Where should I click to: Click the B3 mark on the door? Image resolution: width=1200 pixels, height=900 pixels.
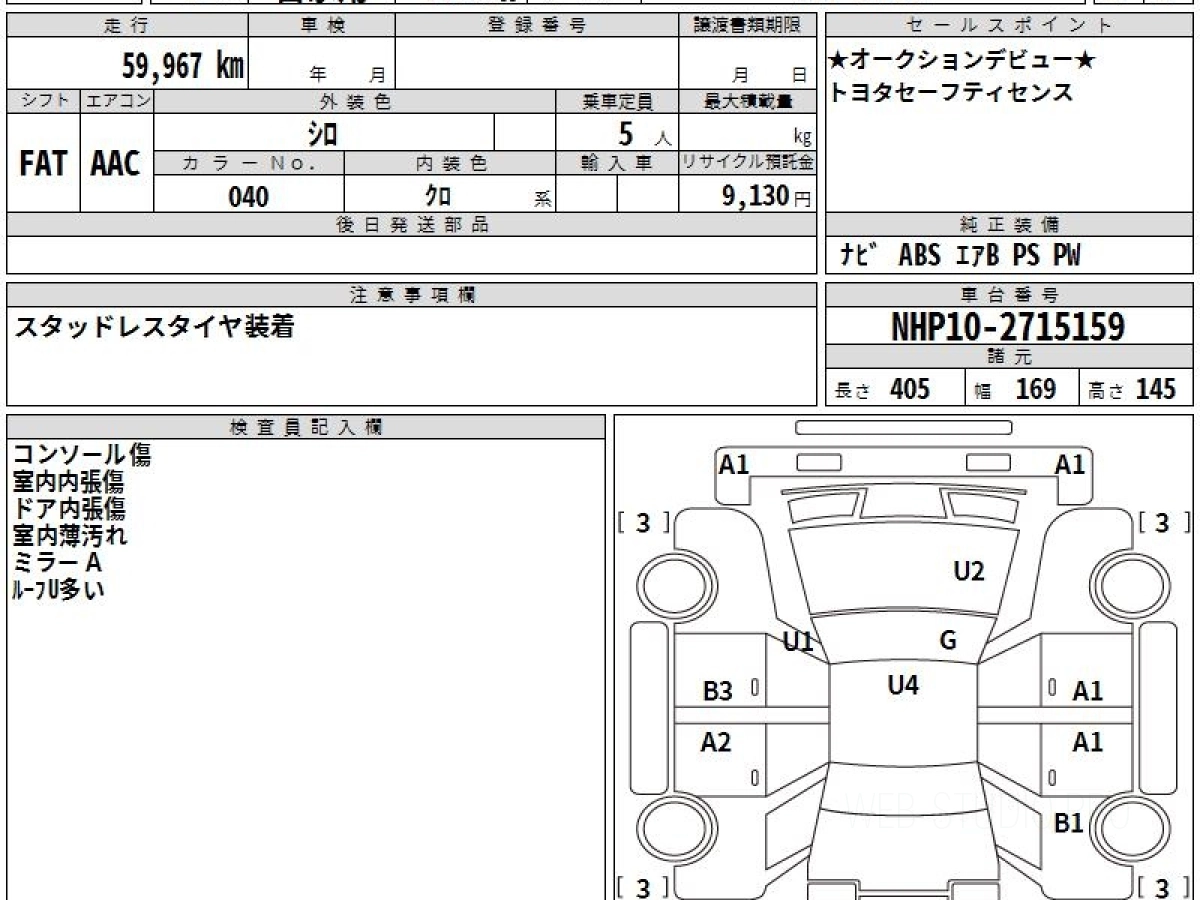tap(718, 691)
